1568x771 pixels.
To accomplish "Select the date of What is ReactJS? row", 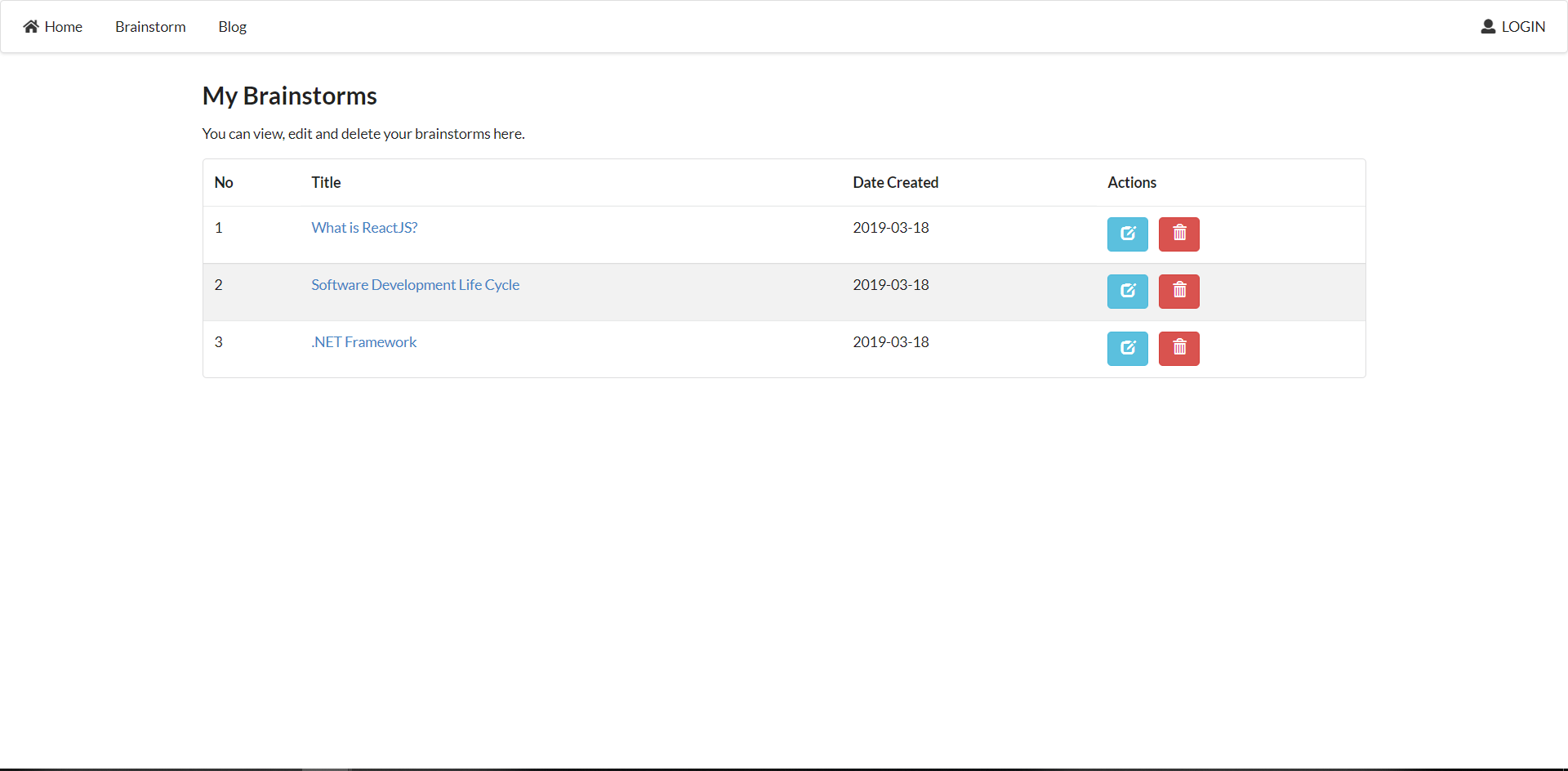I will tap(891, 228).
